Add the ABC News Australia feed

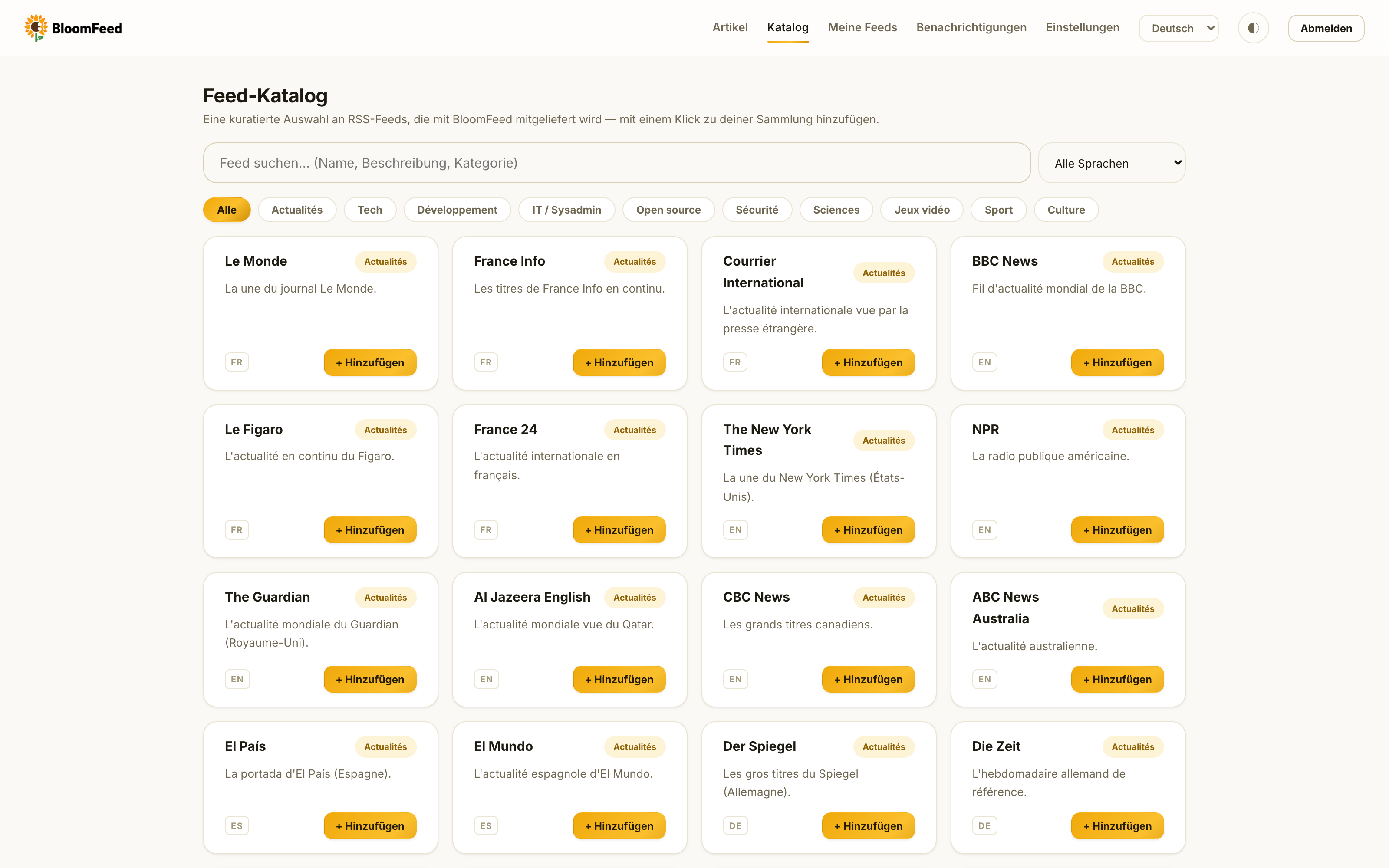tap(1117, 679)
